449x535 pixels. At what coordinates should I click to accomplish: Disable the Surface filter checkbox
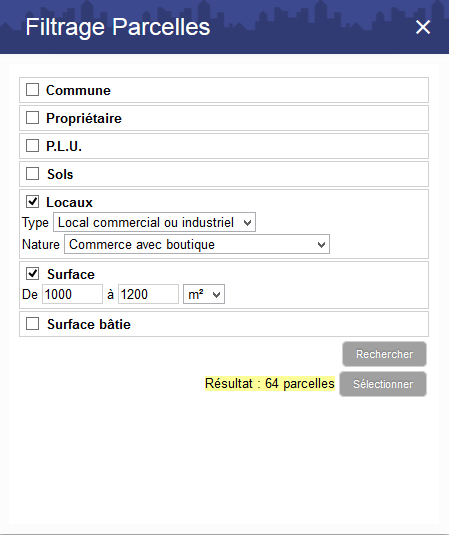(32, 274)
